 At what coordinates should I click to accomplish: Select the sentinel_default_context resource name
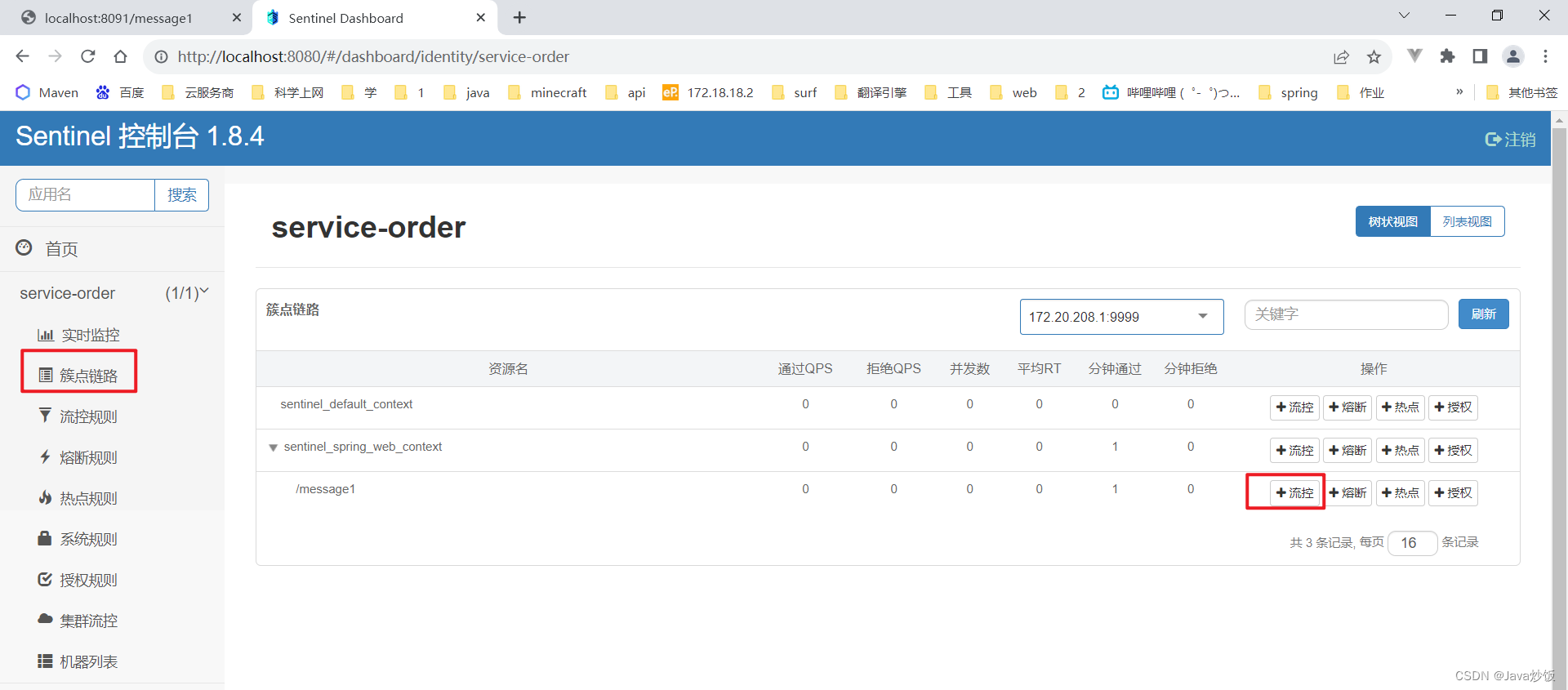tap(346, 404)
